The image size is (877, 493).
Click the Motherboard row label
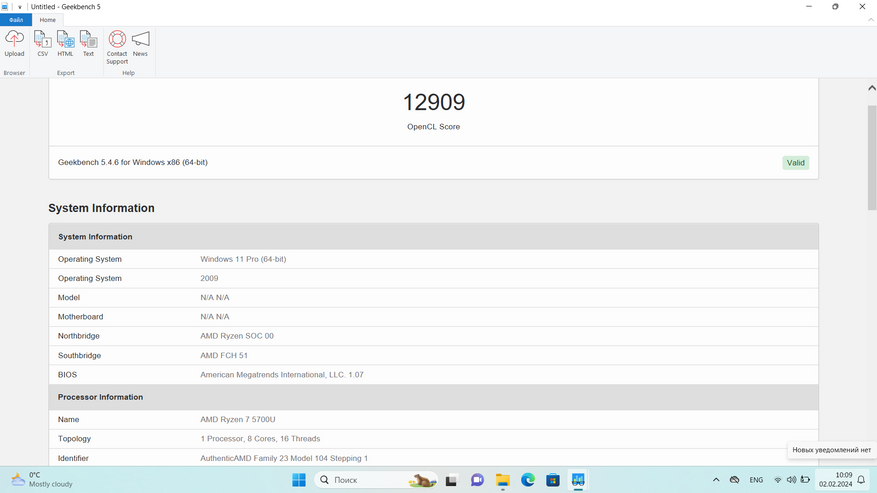coord(81,317)
